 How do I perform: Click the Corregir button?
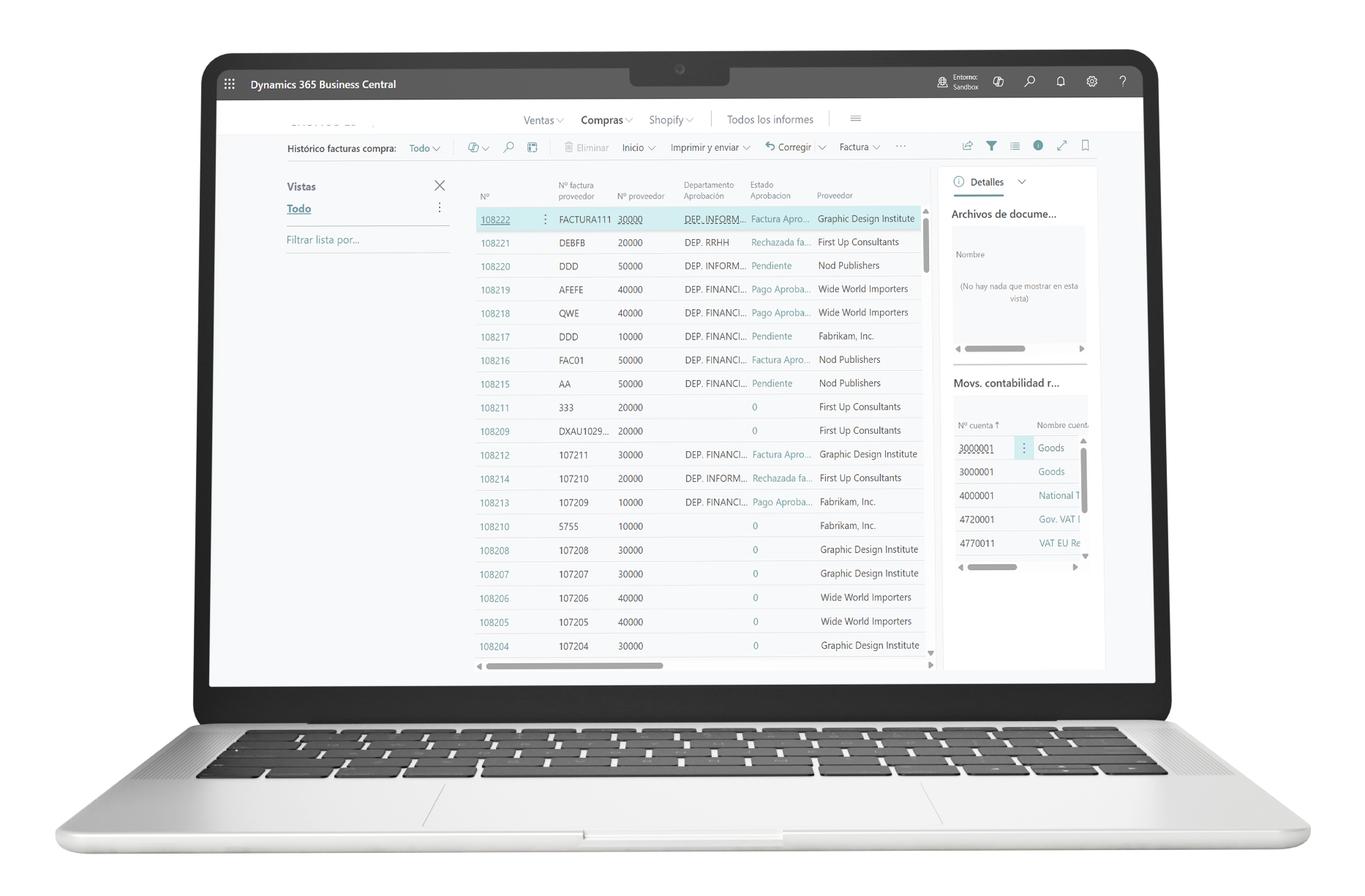(788, 147)
